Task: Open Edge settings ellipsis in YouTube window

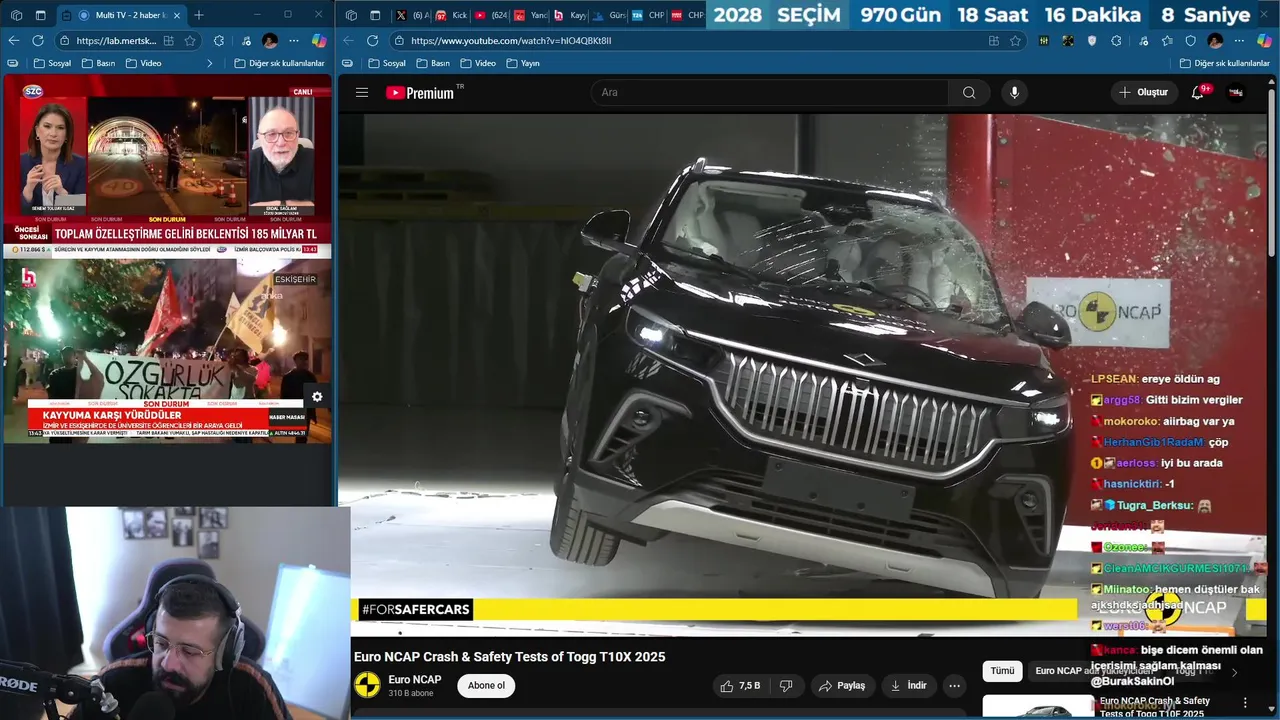Action: pos(1239,41)
